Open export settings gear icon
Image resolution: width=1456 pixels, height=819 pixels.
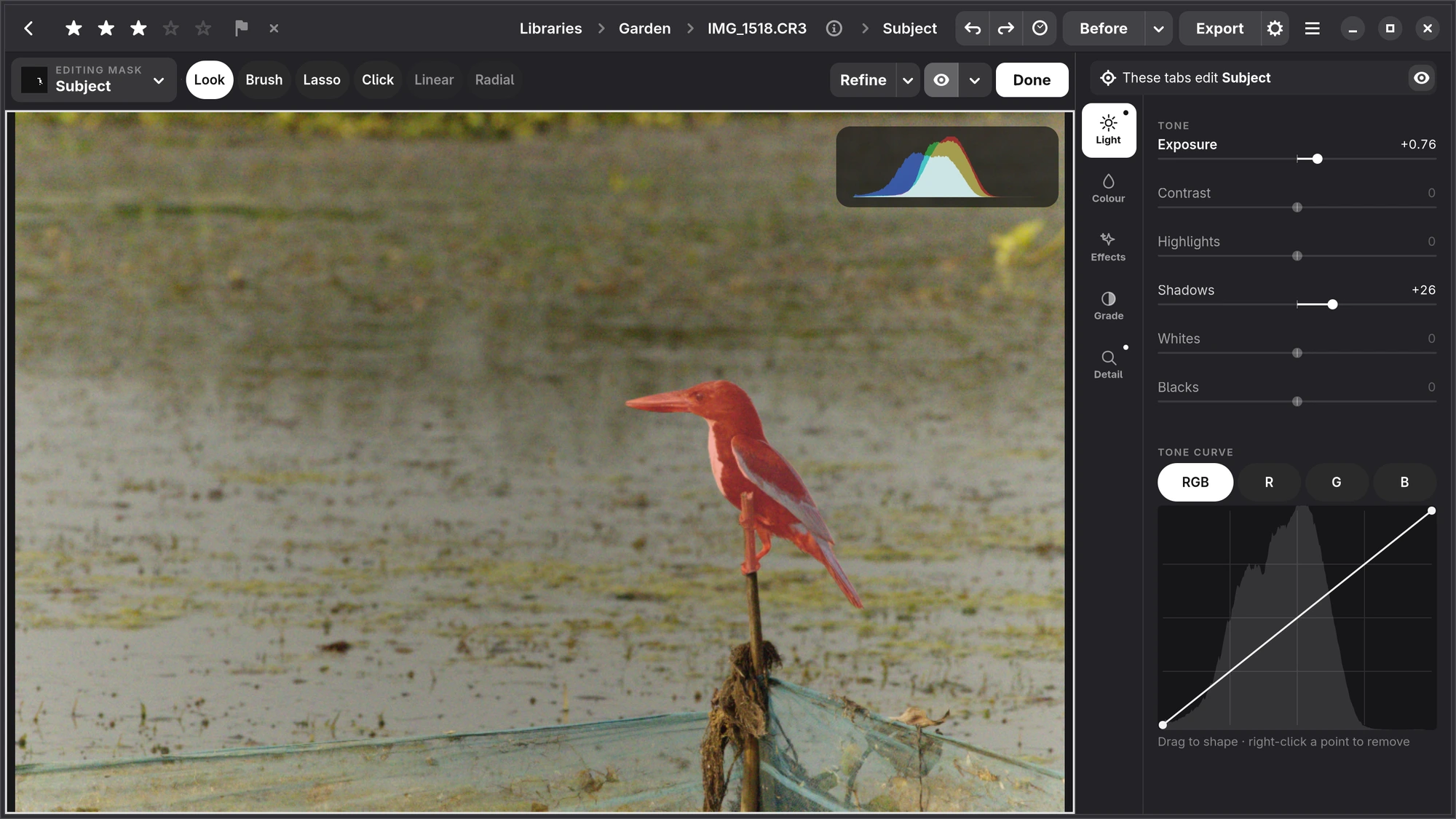tap(1275, 28)
